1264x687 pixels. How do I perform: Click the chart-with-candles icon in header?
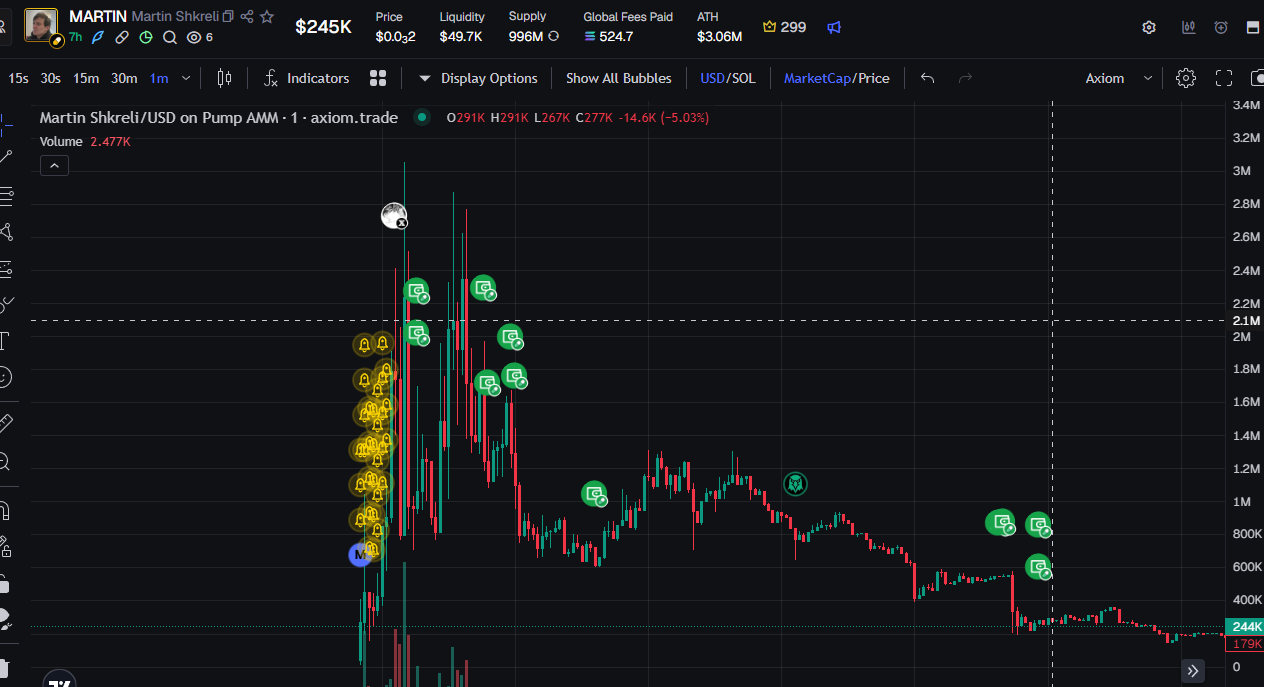coord(1188,27)
